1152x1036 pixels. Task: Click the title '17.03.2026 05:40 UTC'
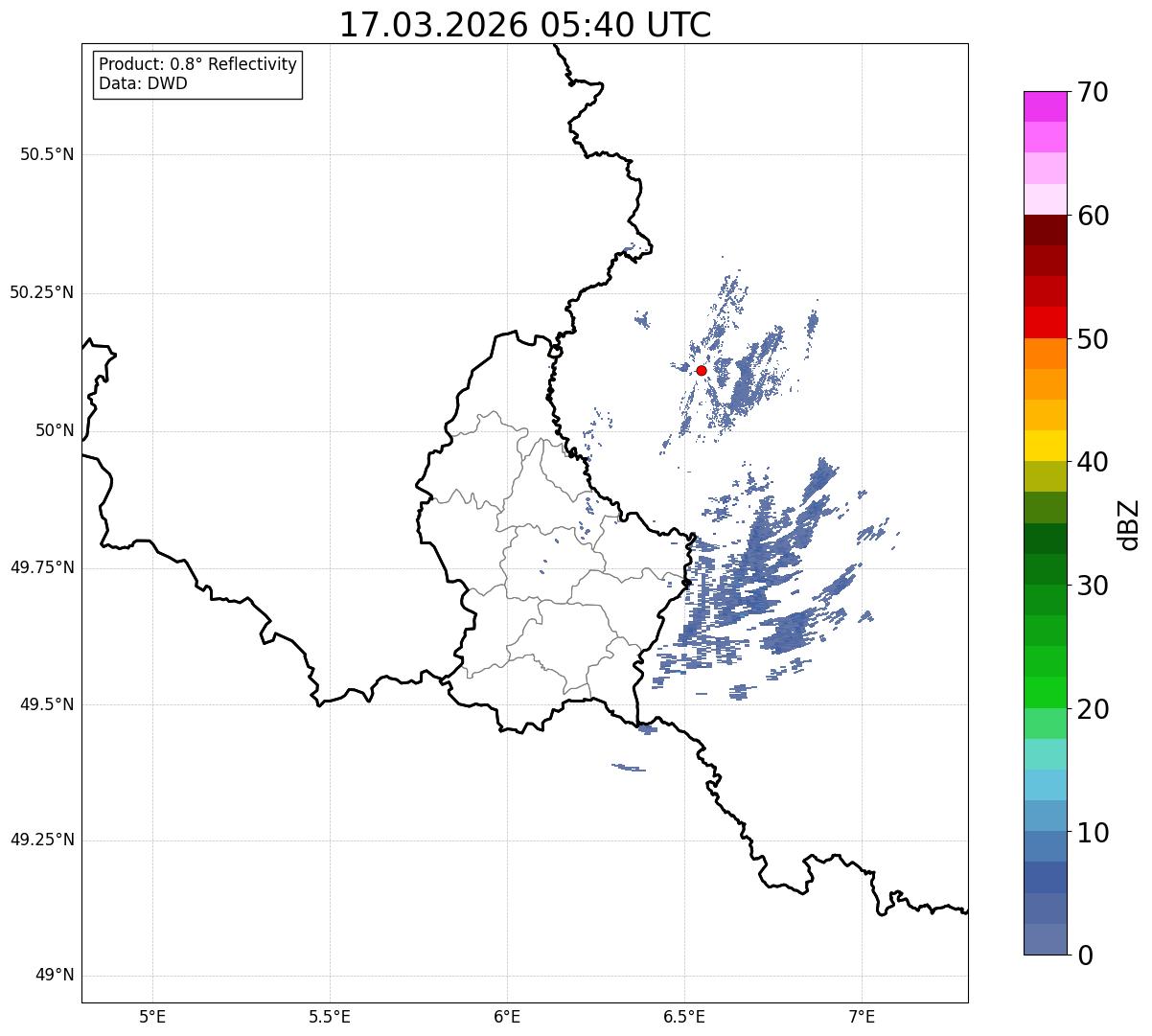[x=525, y=25]
